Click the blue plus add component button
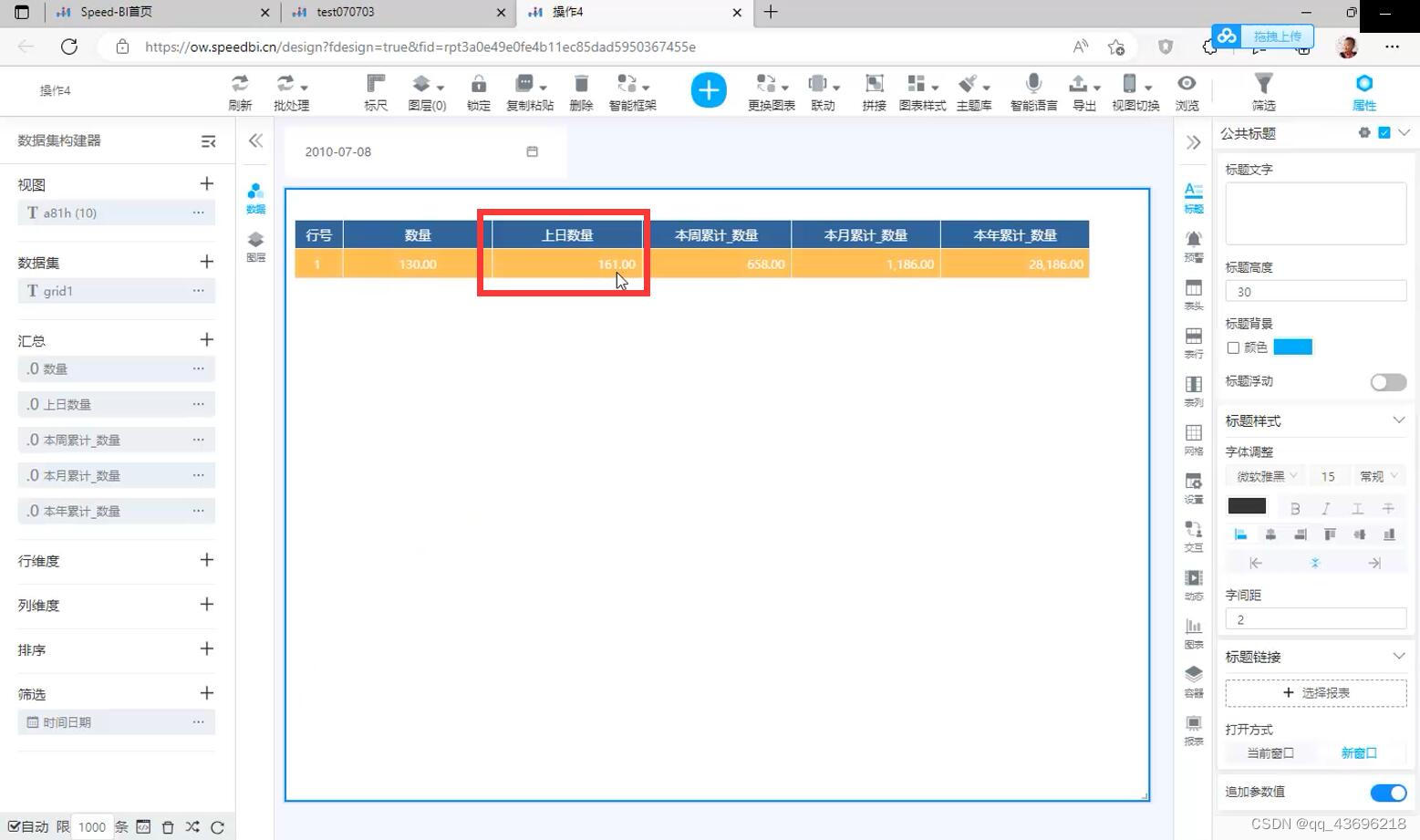This screenshot has height=840, width=1420. [x=709, y=90]
